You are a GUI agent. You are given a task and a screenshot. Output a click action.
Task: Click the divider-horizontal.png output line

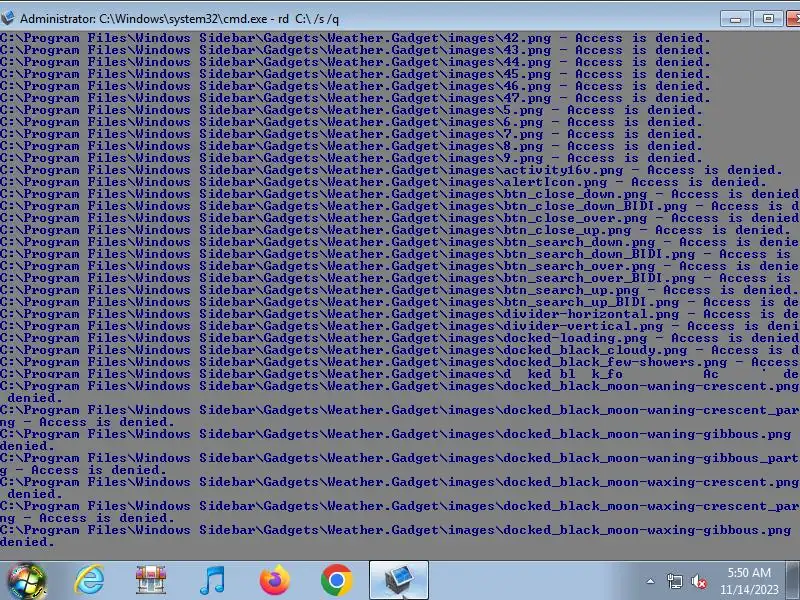[x=400, y=314]
